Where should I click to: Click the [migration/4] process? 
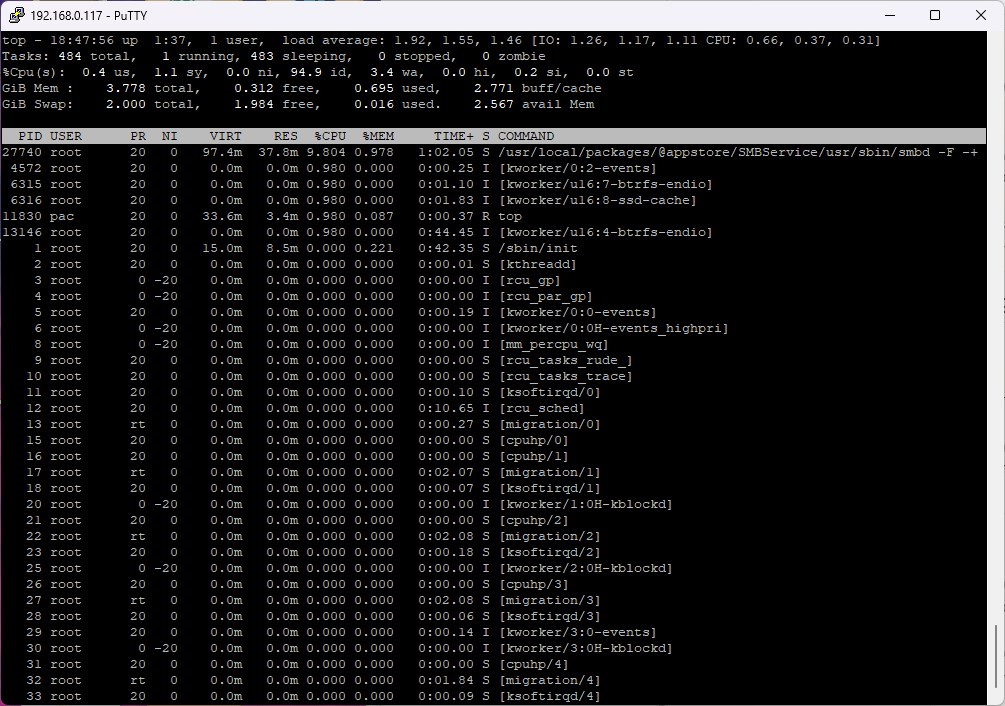pos(549,680)
